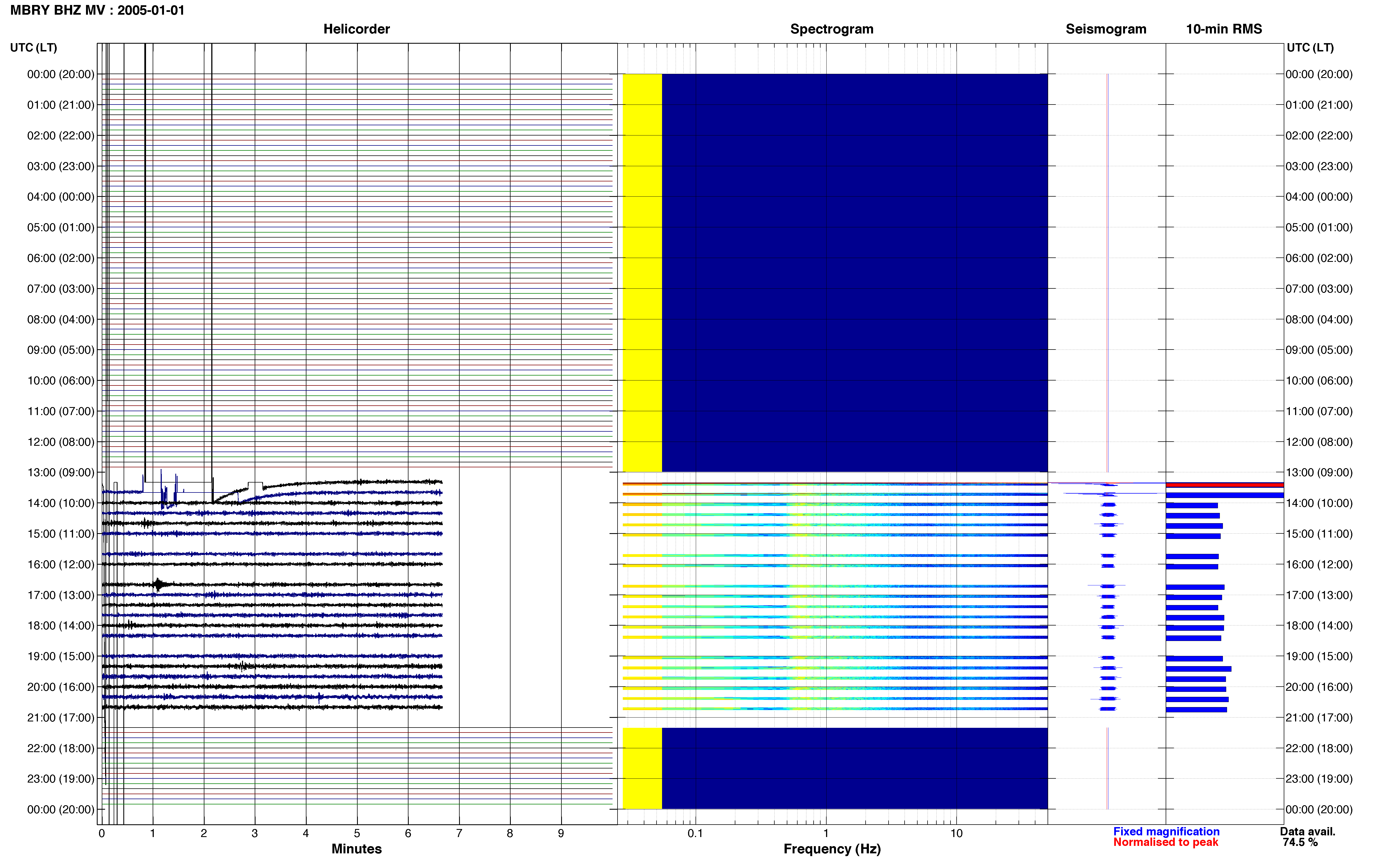
Task: Click the blue Fixed magnification legend text
Action: click(1166, 832)
